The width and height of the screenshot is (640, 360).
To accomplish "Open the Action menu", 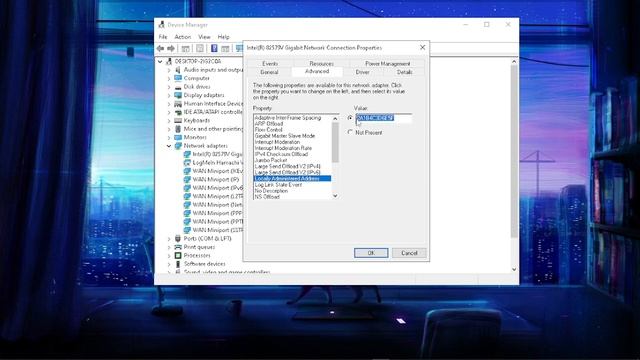I will coord(182,37).
